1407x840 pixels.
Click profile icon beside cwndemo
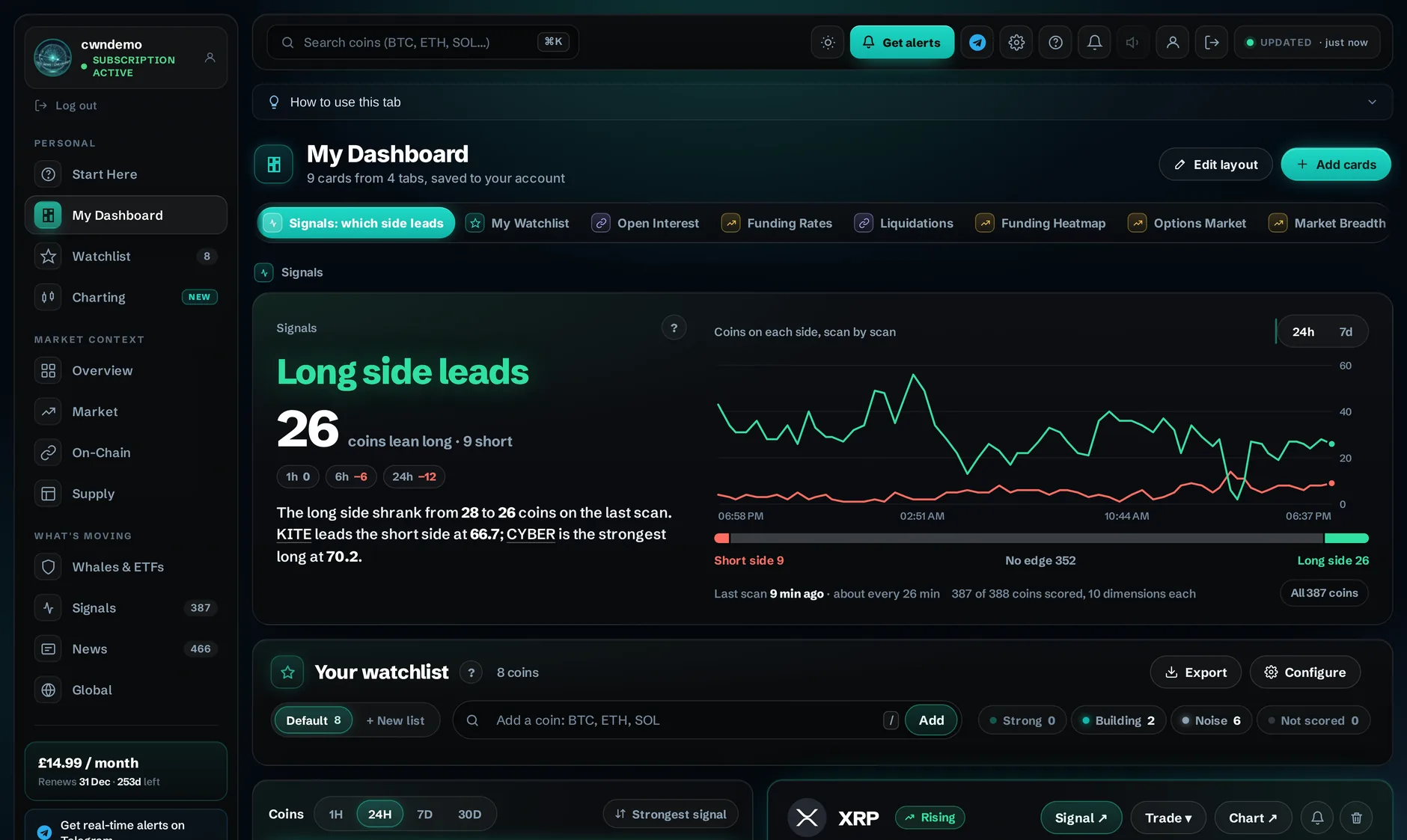210,58
